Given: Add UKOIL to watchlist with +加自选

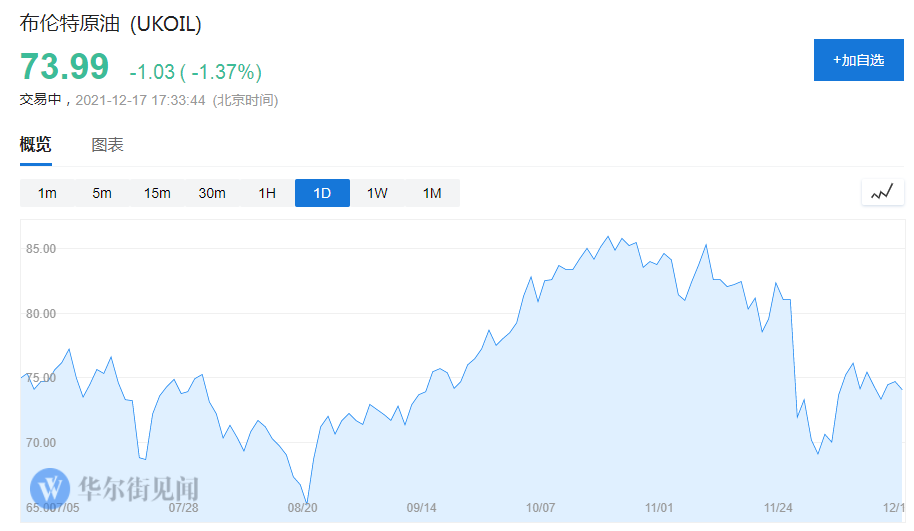Looking at the screenshot, I should [858, 60].
